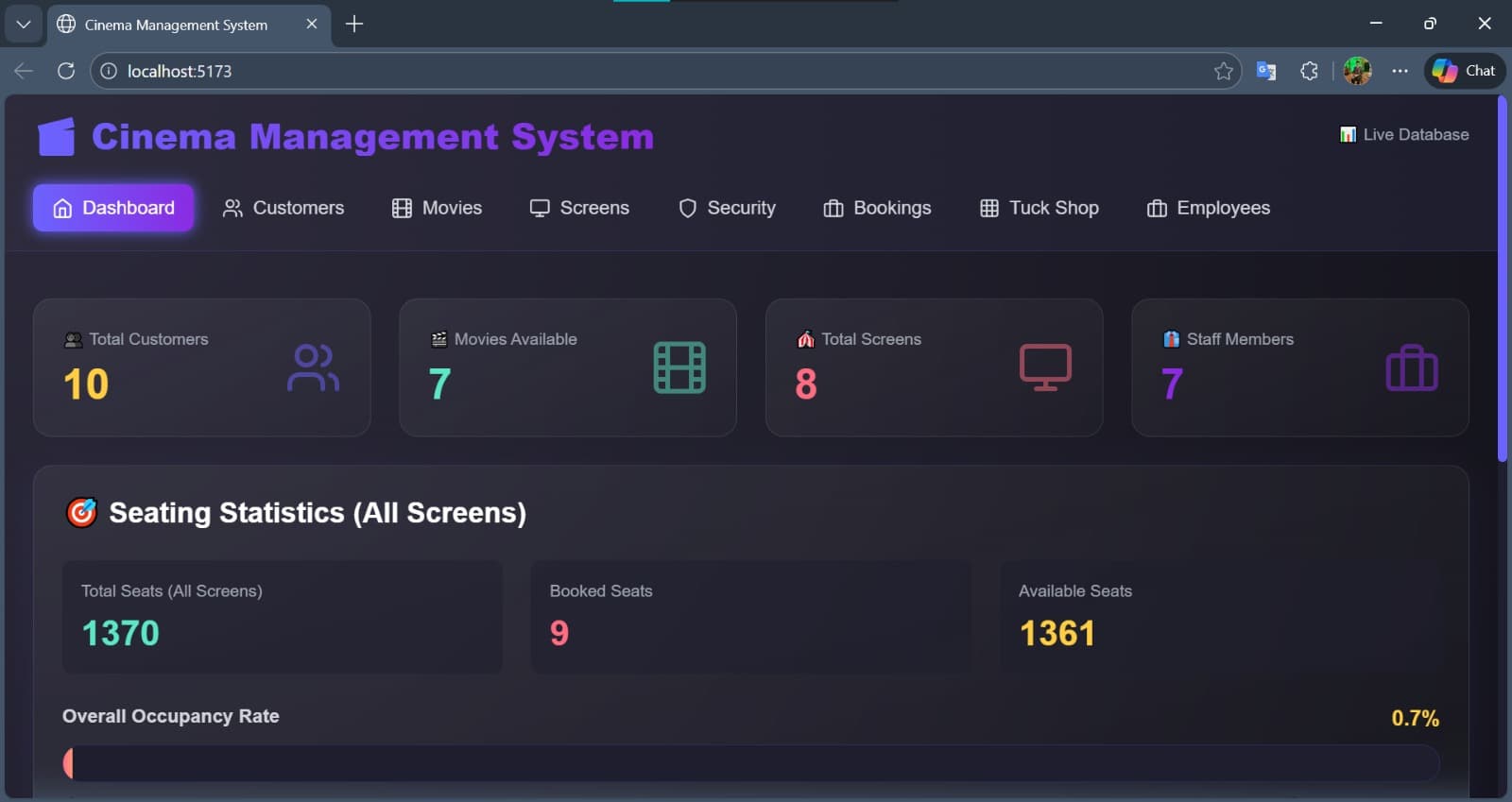Click the monitor icon in Total Screens card
Viewport: 1512px width, 802px height.
pyautogui.click(x=1045, y=367)
